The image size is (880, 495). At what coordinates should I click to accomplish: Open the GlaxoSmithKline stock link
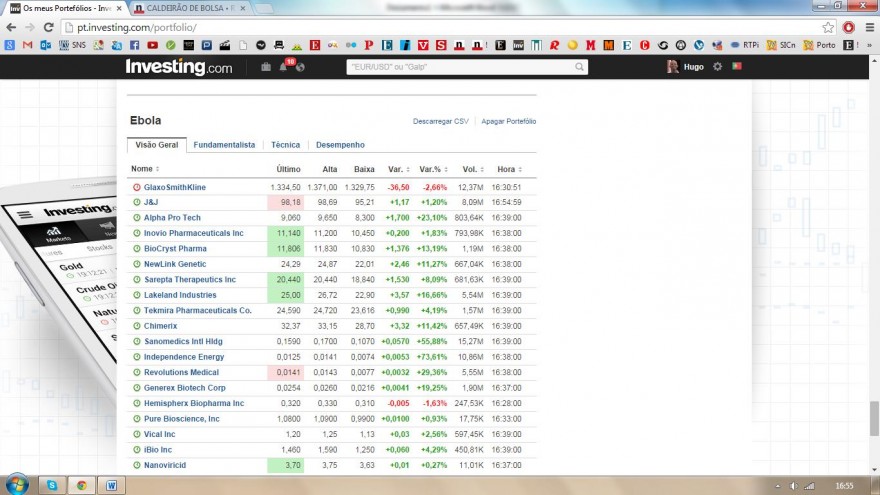pyautogui.click(x=175, y=187)
